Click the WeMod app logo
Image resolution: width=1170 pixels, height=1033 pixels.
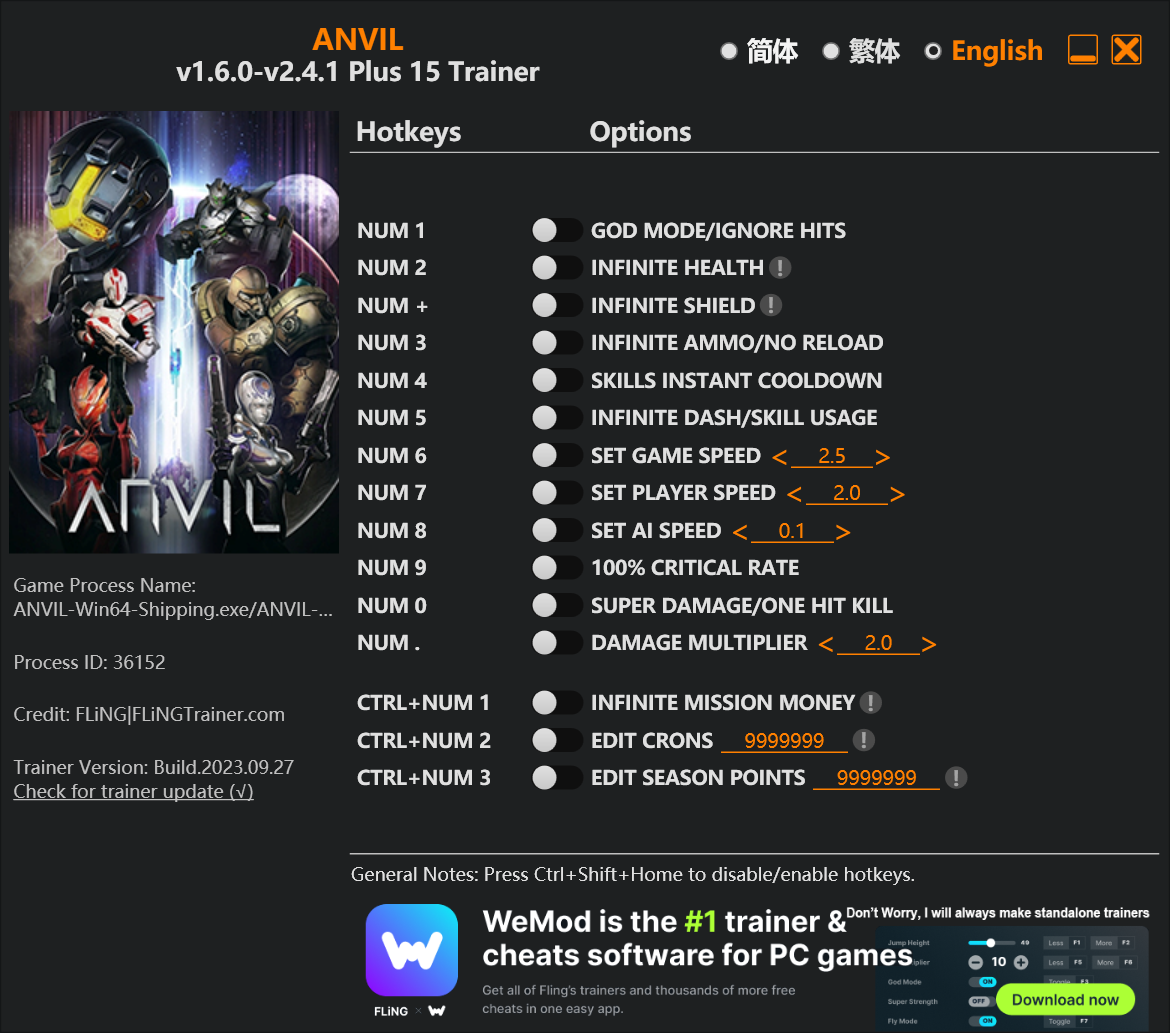[412, 950]
